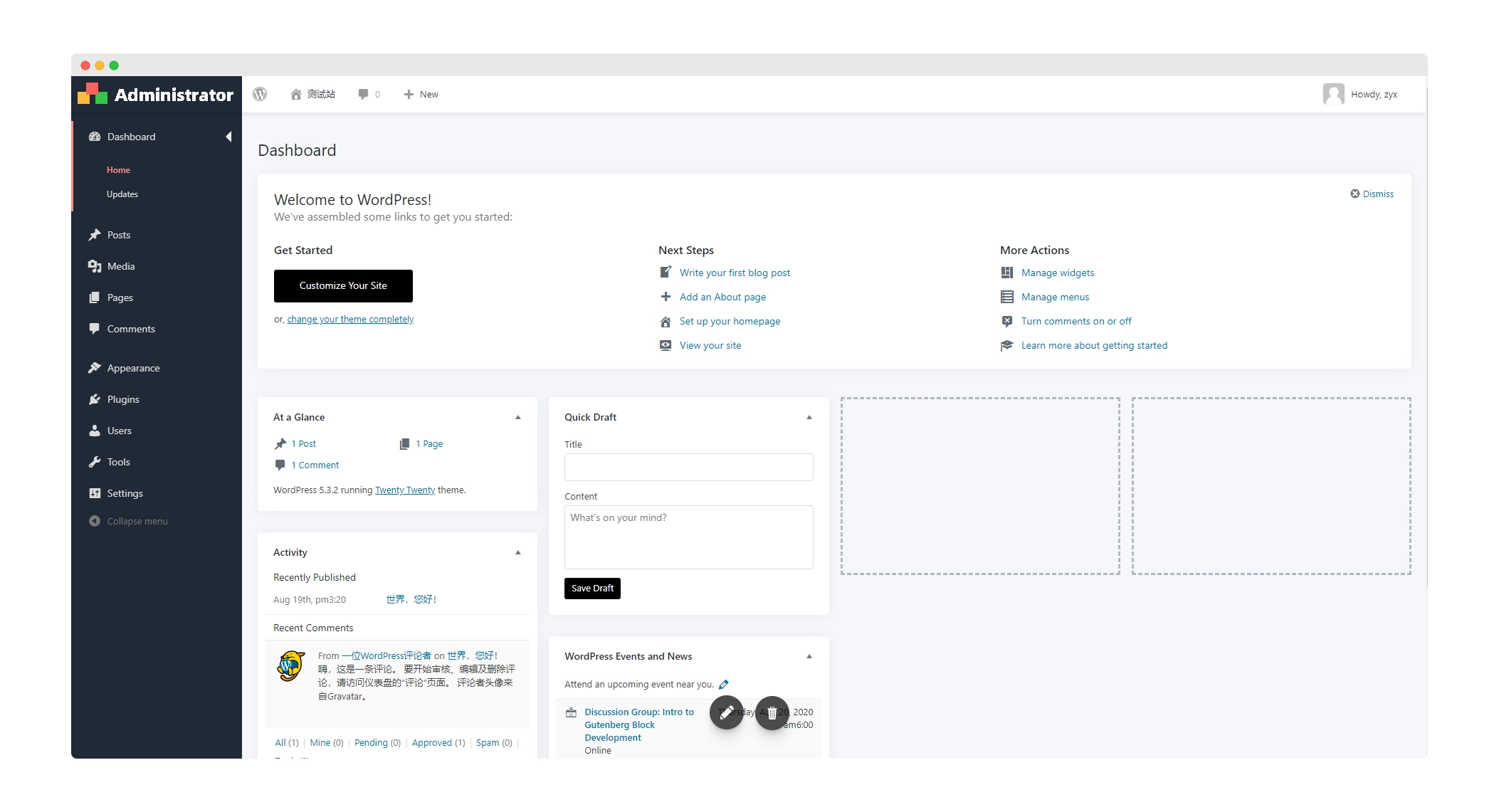Image resolution: width=1499 pixels, height=812 pixels.
Task: Collapse the Quick Draft panel
Action: click(x=809, y=418)
